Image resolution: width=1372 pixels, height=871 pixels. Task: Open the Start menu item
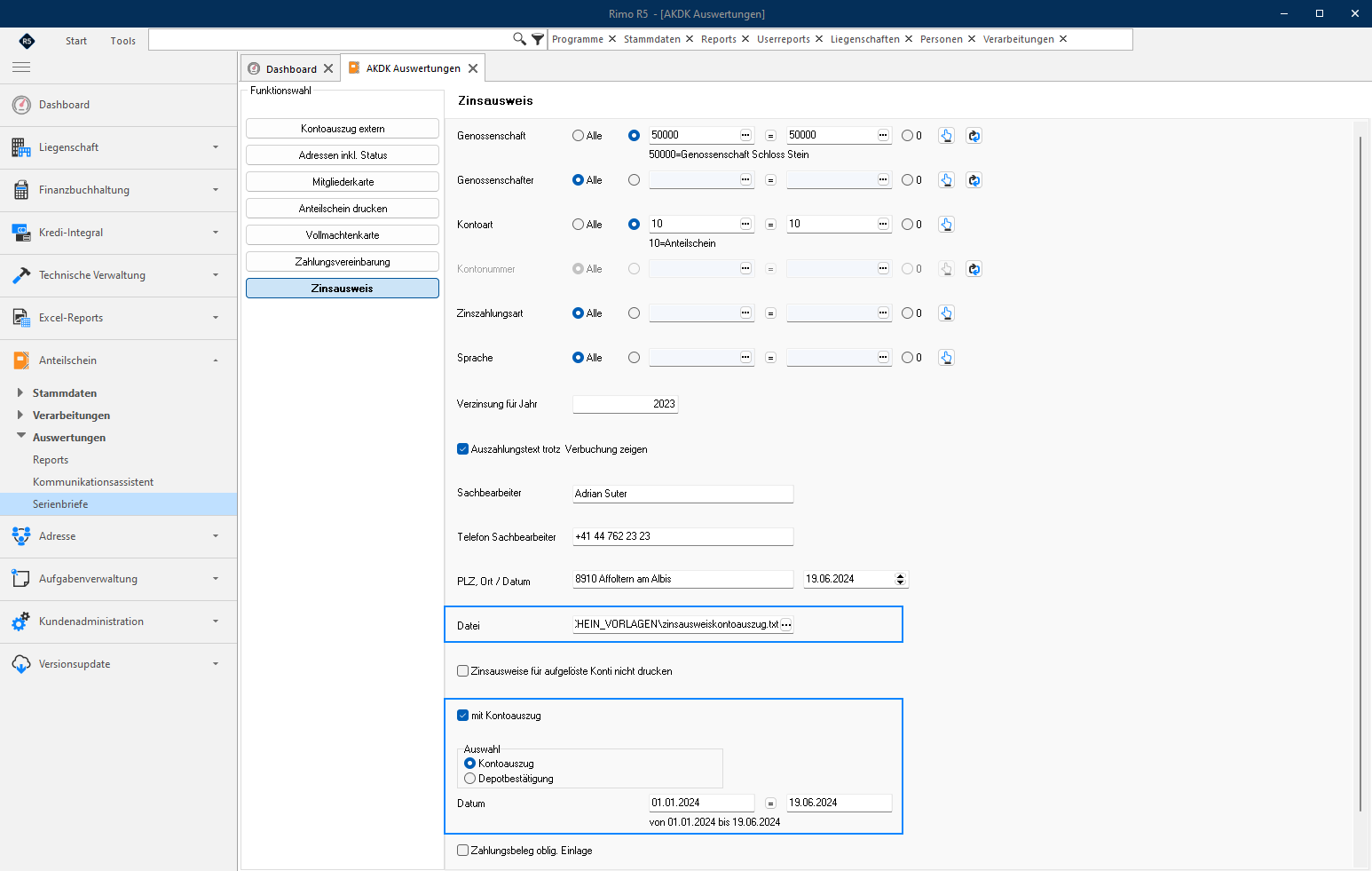point(76,41)
